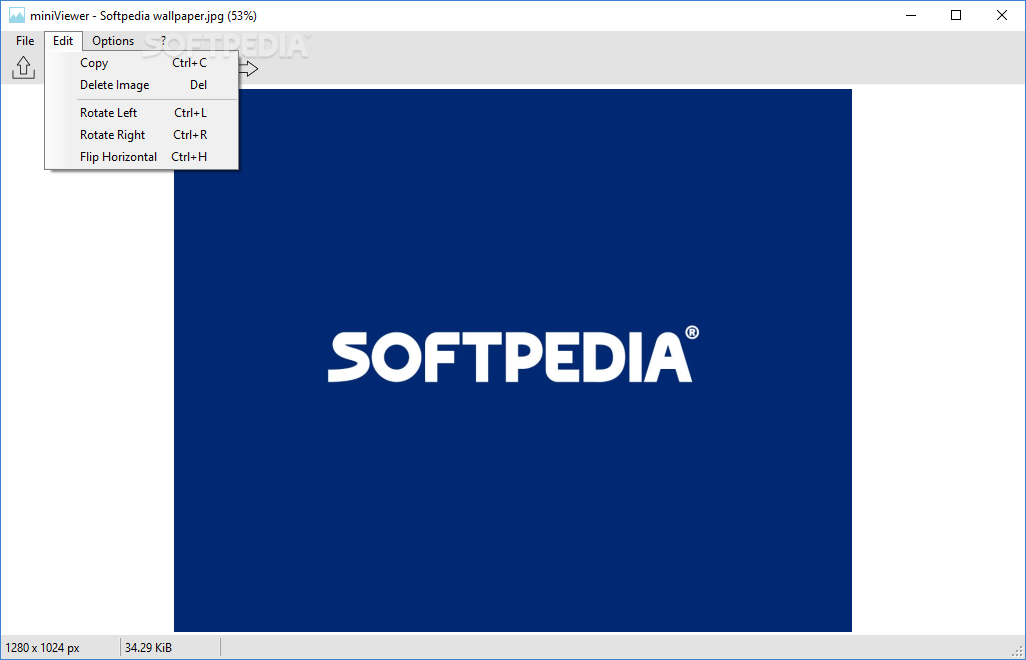Select Rotate Right menu item

pyautogui.click(x=141, y=135)
